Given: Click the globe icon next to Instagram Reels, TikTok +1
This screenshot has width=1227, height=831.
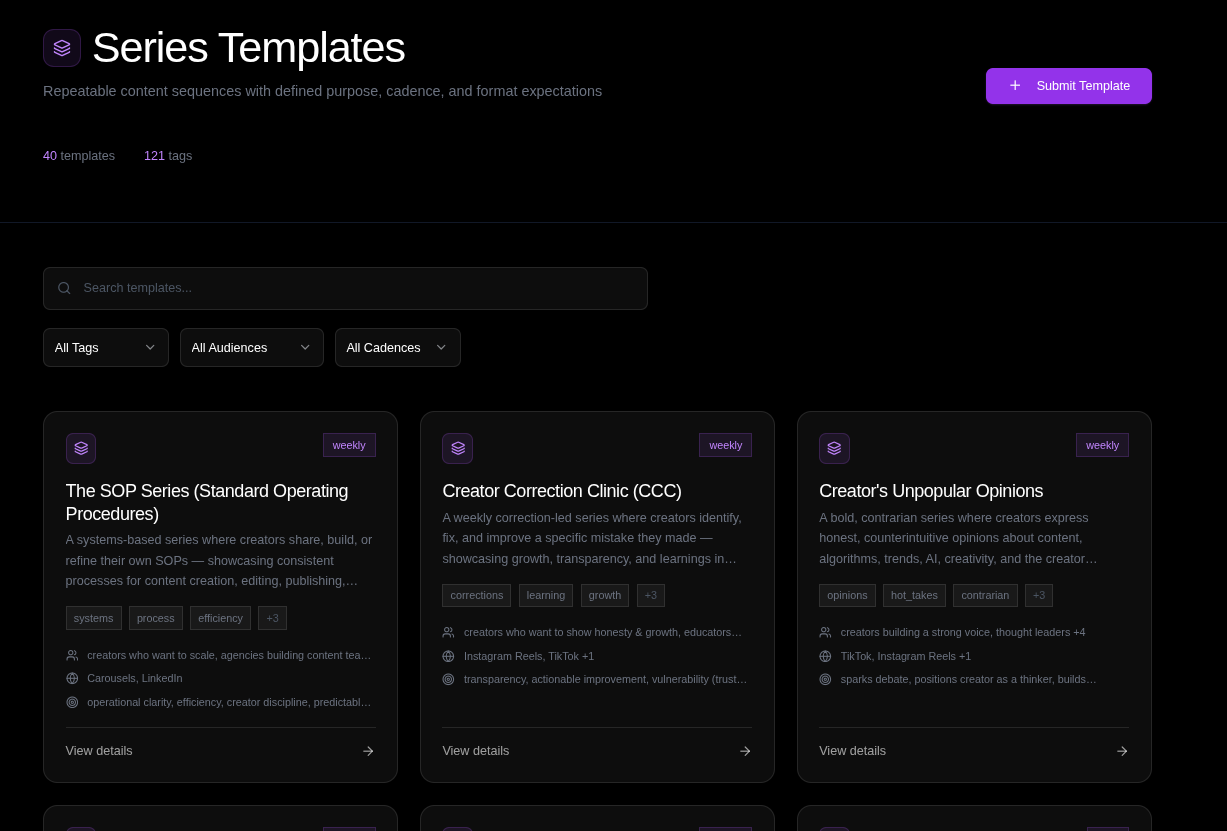Looking at the screenshot, I should click(x=448, y=656).
